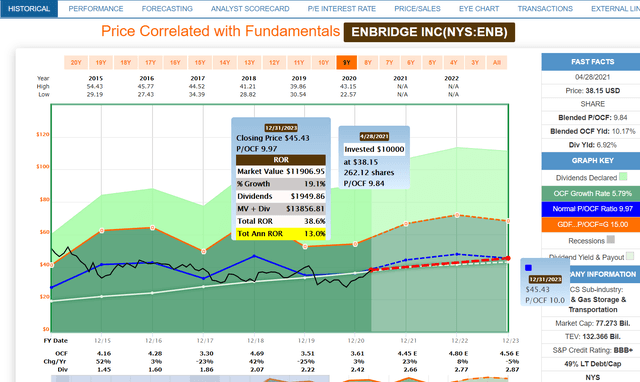Switch to the PERFORMANCE tab

coord(96,9)
